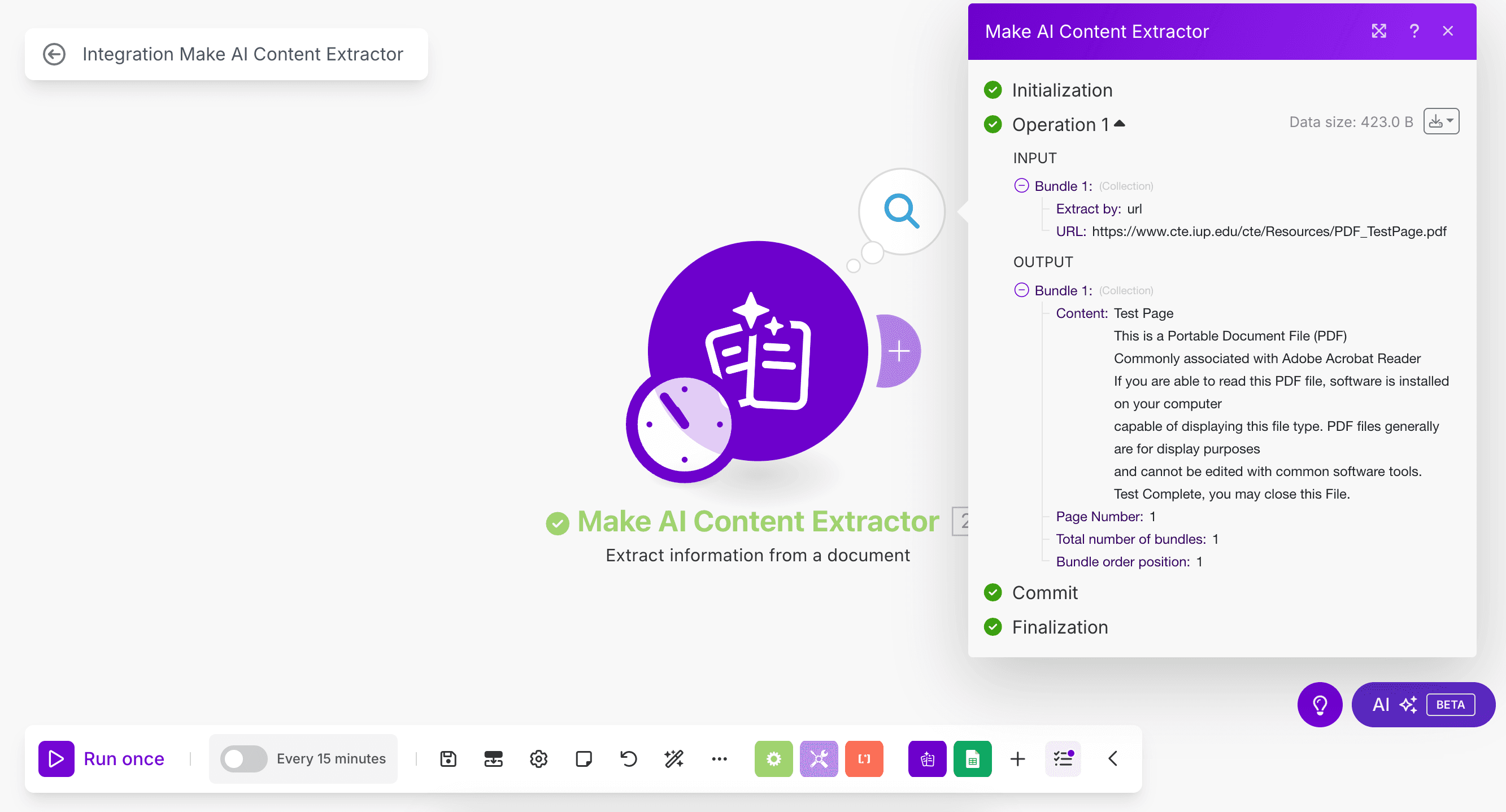Open the purple dev tools wrench icon

(x=819, y=758)
